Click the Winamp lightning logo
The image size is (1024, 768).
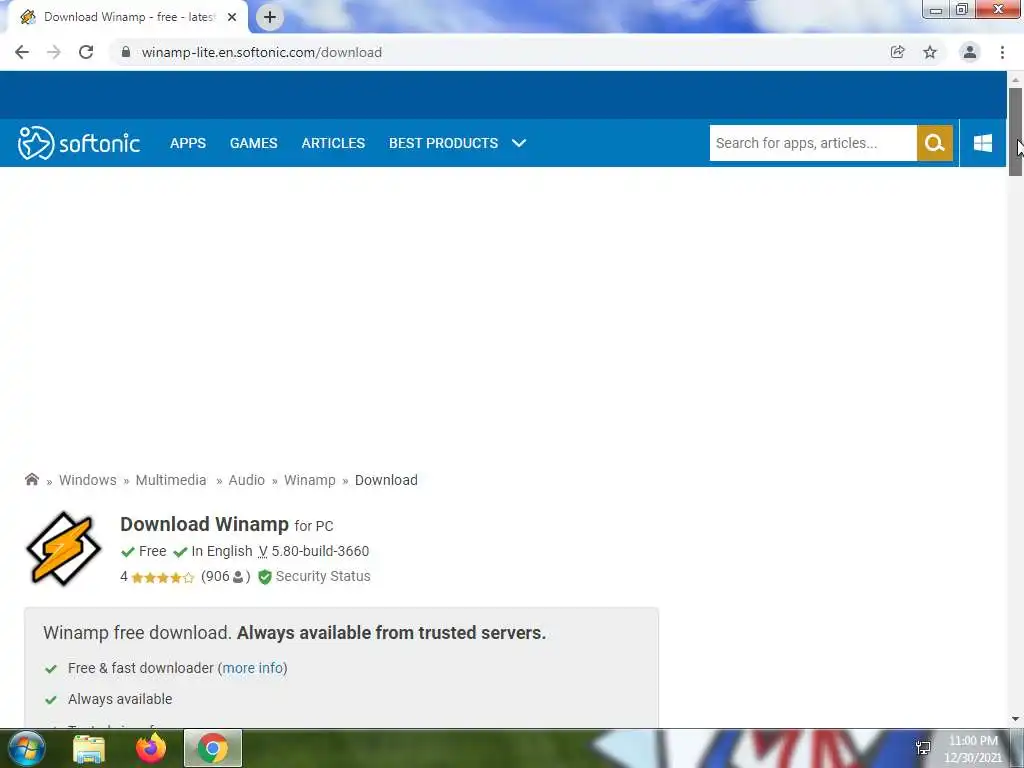[x=63, y=549]
